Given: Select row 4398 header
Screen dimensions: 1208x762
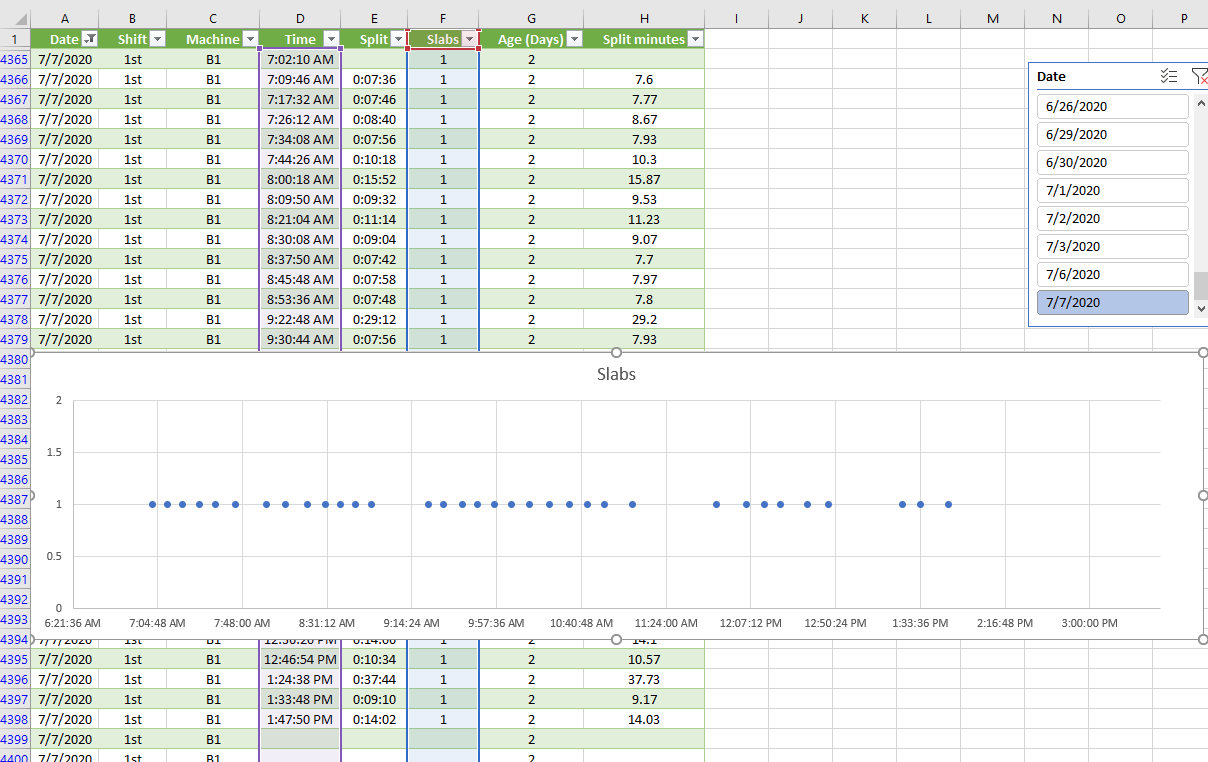Looking at the screenshot, I should coord(15,719).
